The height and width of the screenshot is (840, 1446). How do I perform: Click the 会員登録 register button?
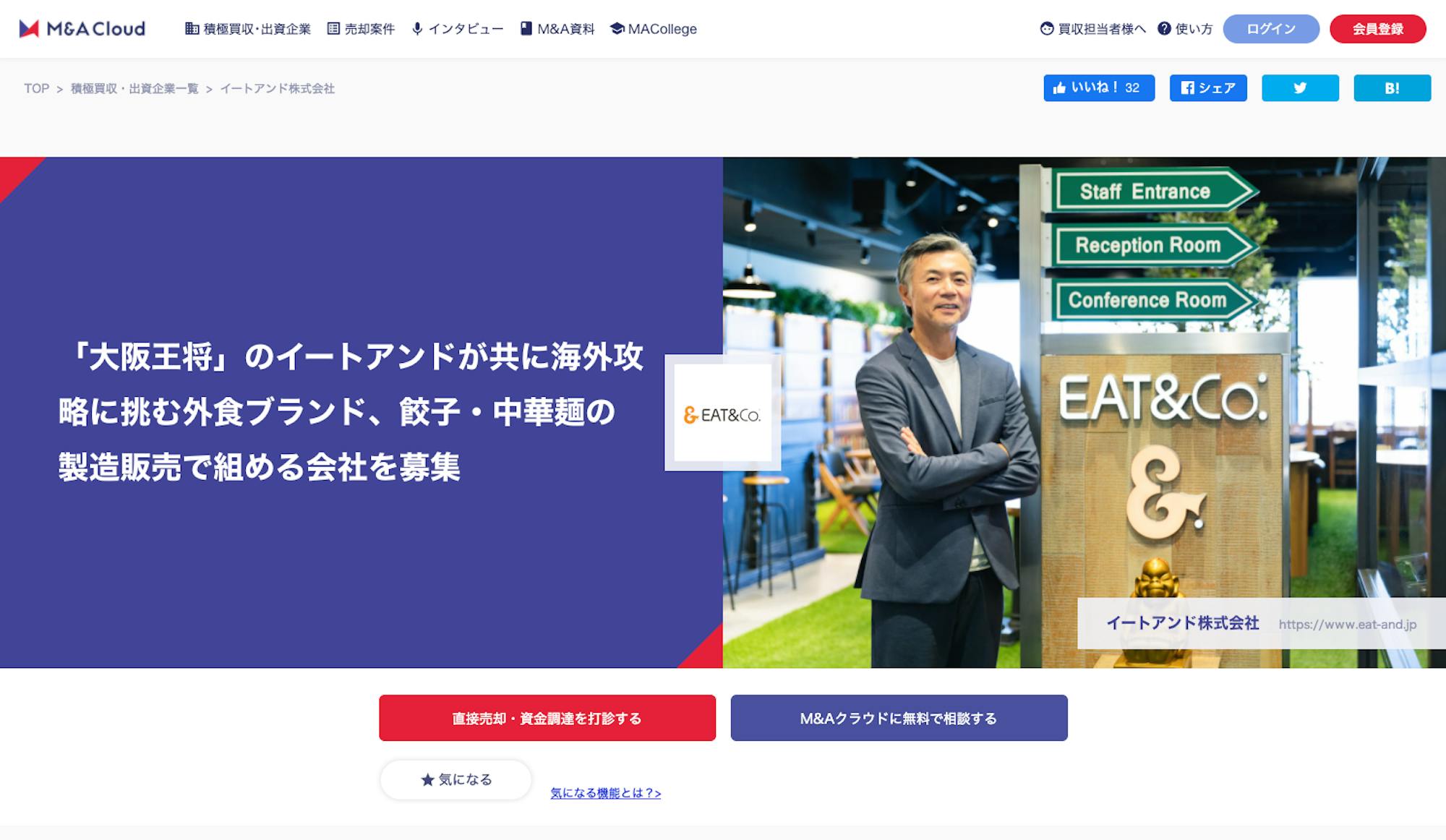[x=1378, y=29]
